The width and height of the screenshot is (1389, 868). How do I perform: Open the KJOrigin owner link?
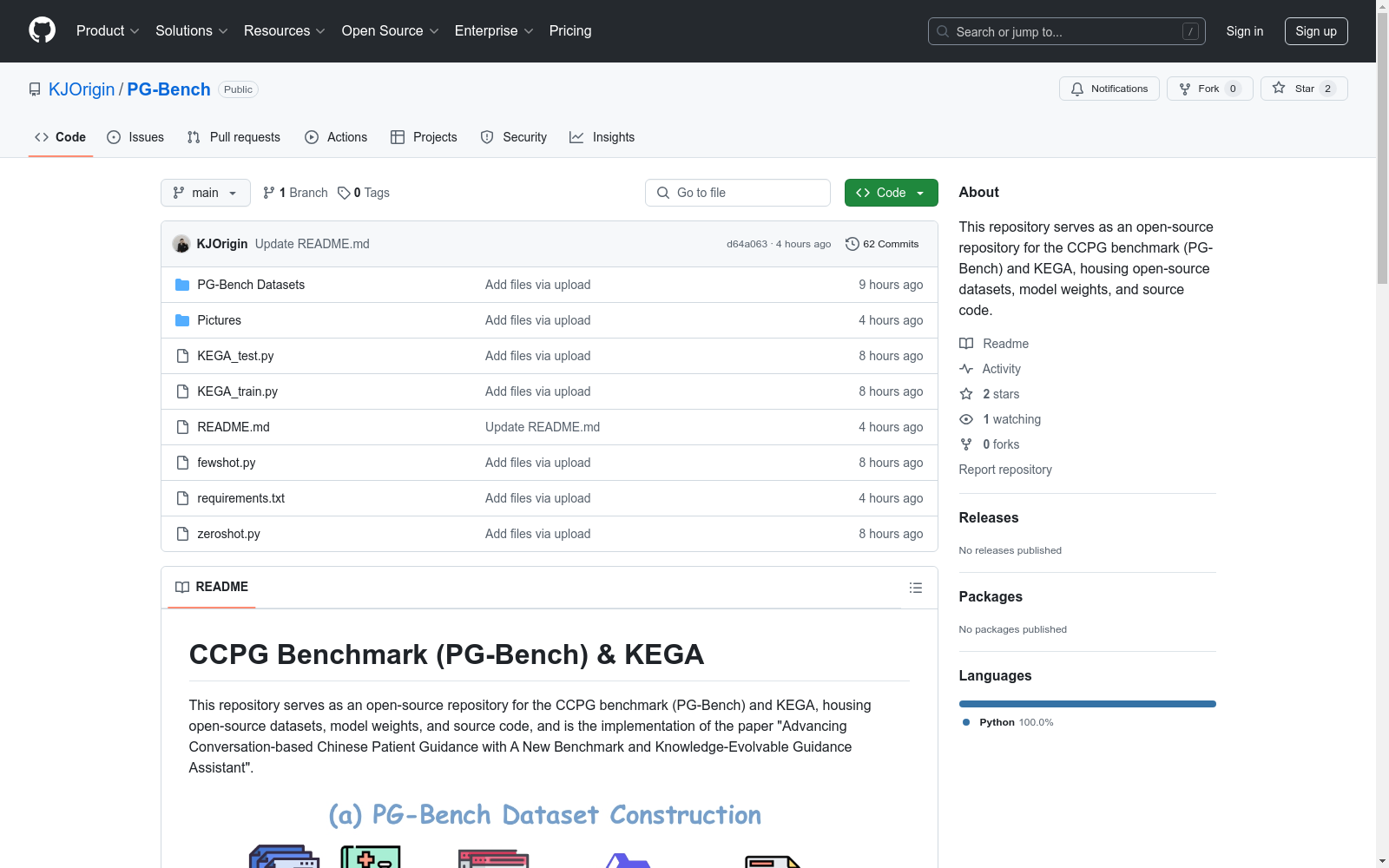[x=82, y=89]
